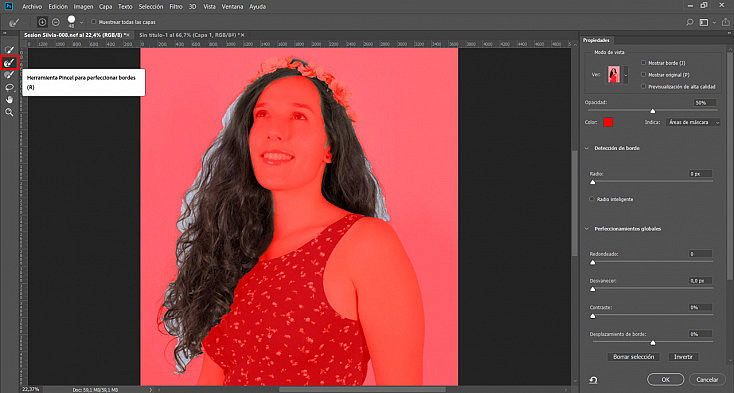
Task: Enable Mostrar original (P) checkbox
Action: point(644,74)
